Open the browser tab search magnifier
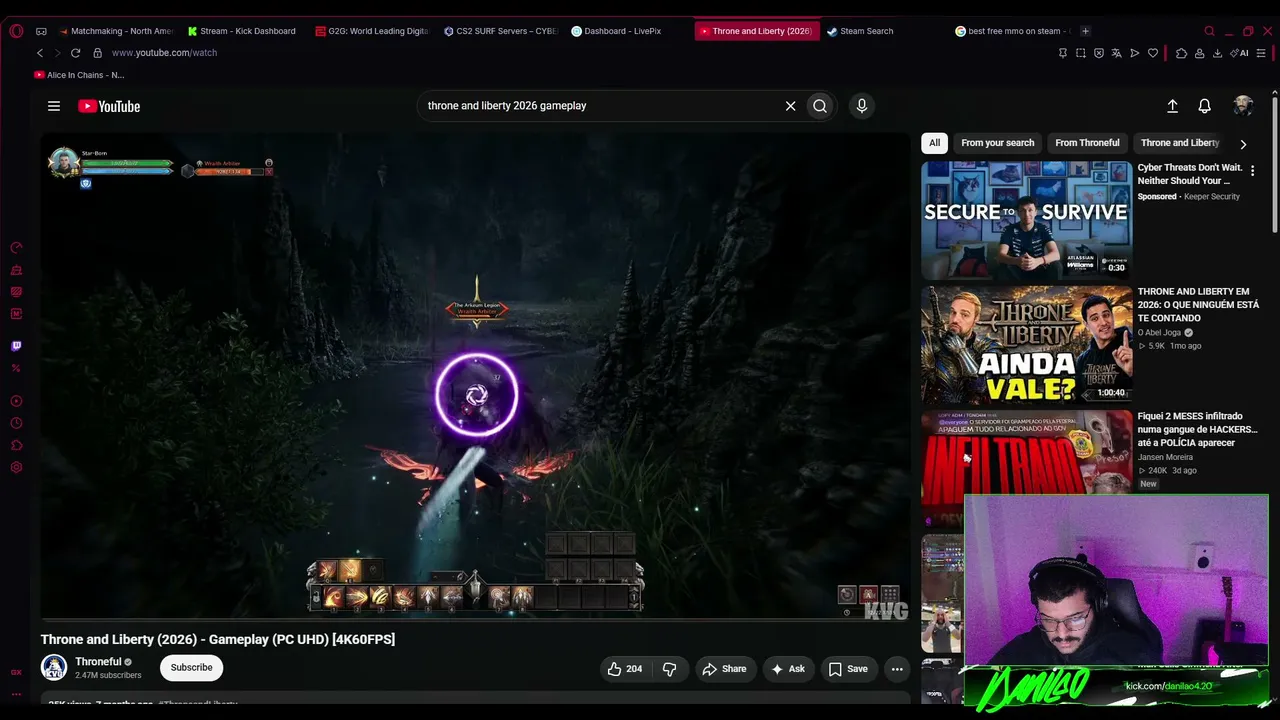 1209,31
